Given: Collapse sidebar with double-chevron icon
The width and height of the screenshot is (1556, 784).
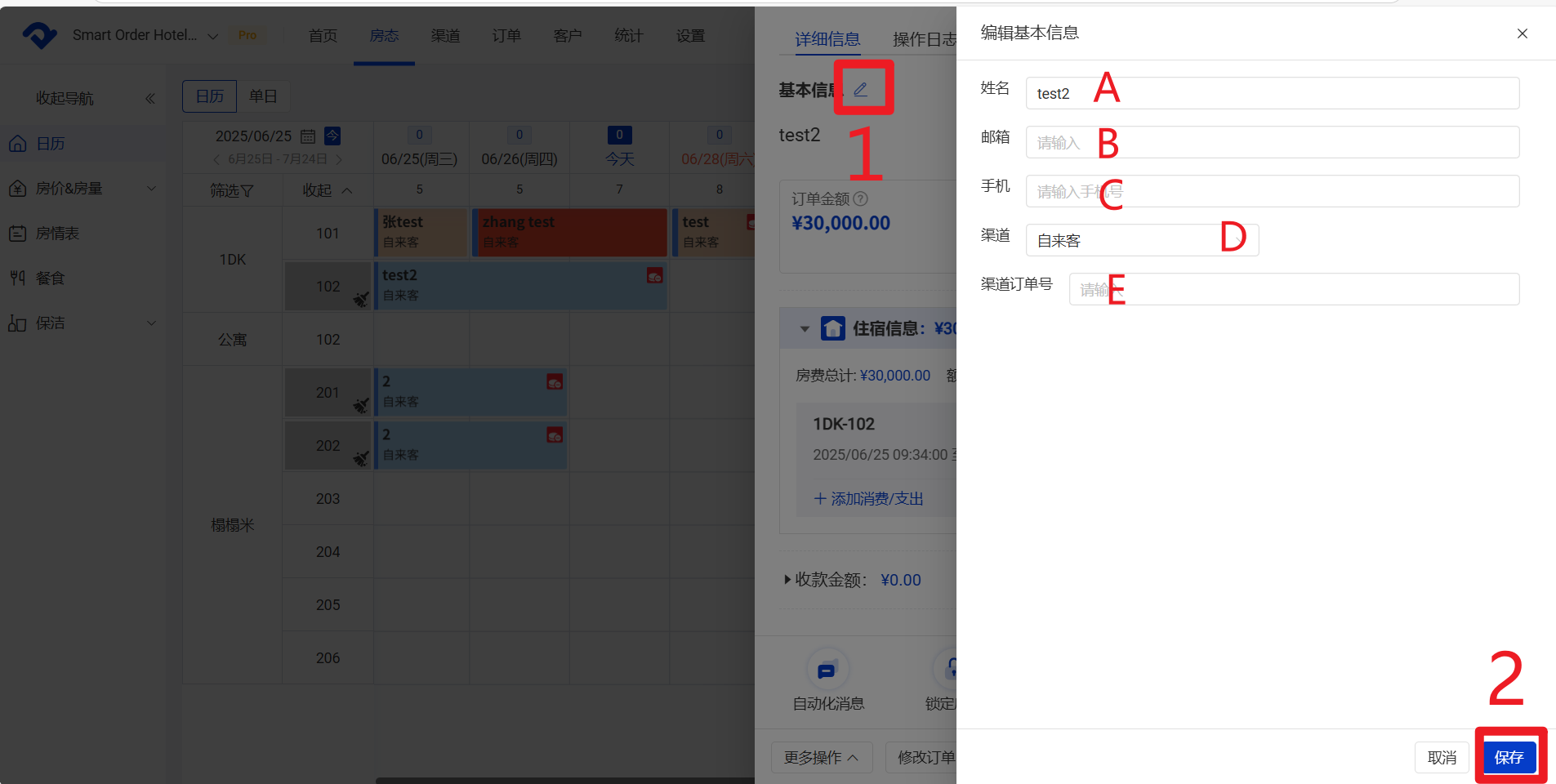Looking at the screenshot, I should click(x=150, y=99).
